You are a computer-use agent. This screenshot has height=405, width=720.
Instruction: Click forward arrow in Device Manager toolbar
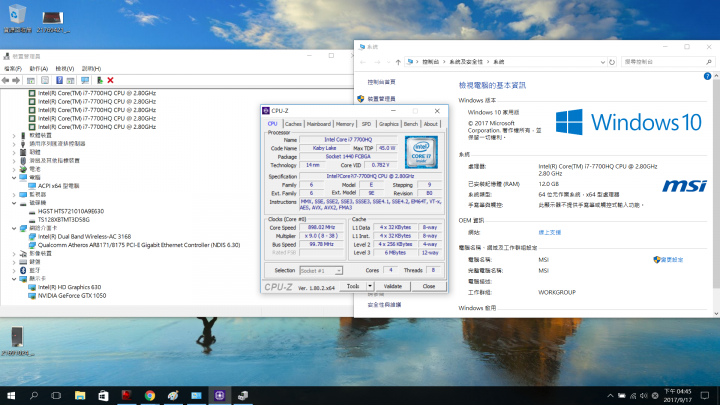[x=16, y=80]
